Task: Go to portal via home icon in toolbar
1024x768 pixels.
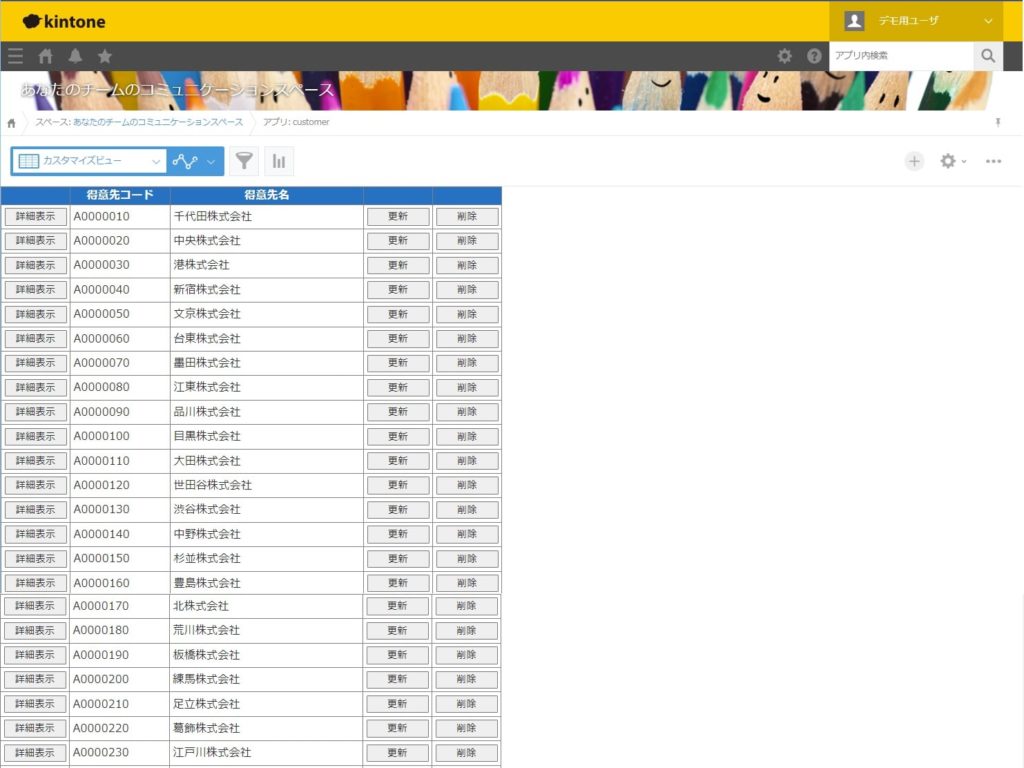Action: (45, 56)
